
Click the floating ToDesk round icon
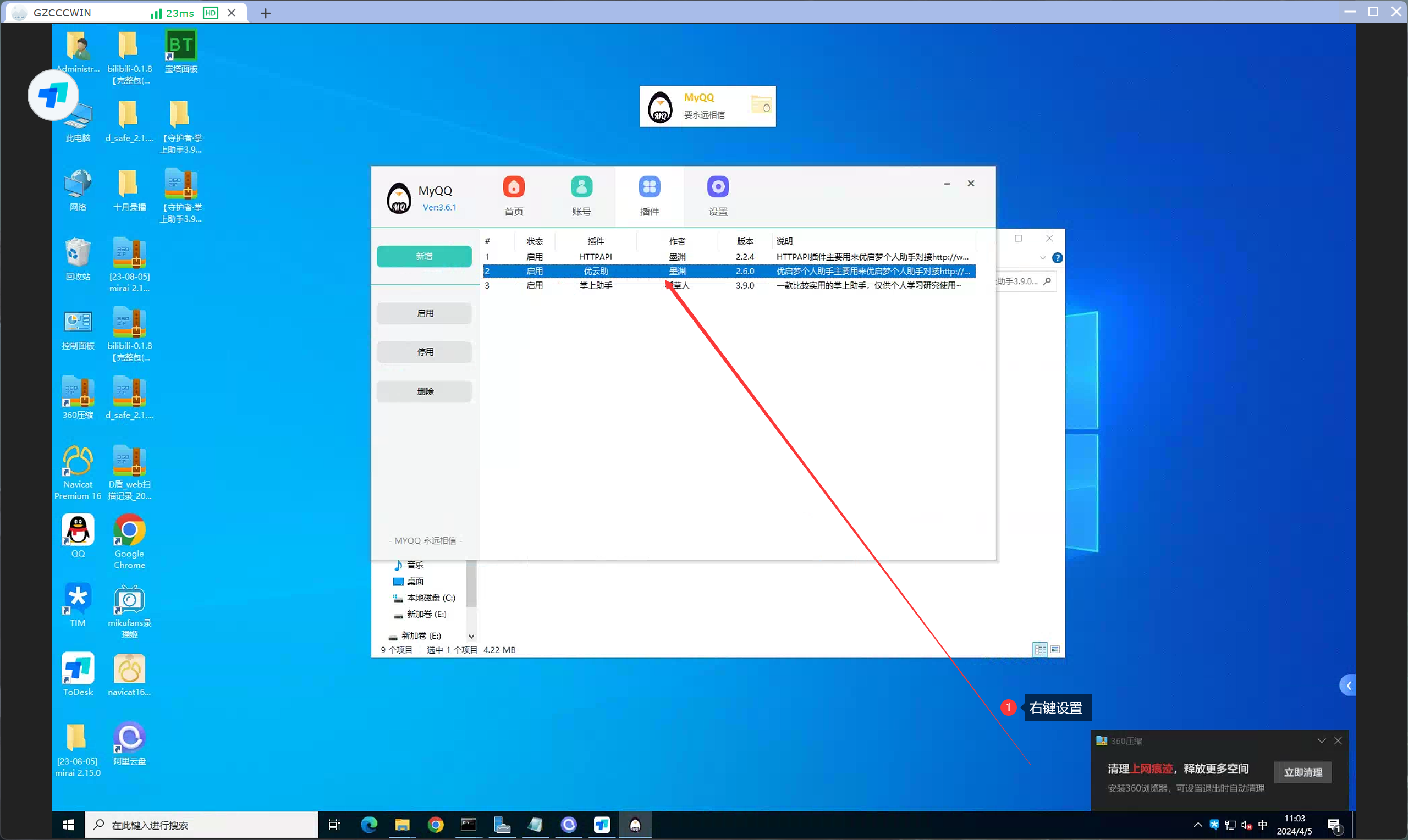(53, 95)
